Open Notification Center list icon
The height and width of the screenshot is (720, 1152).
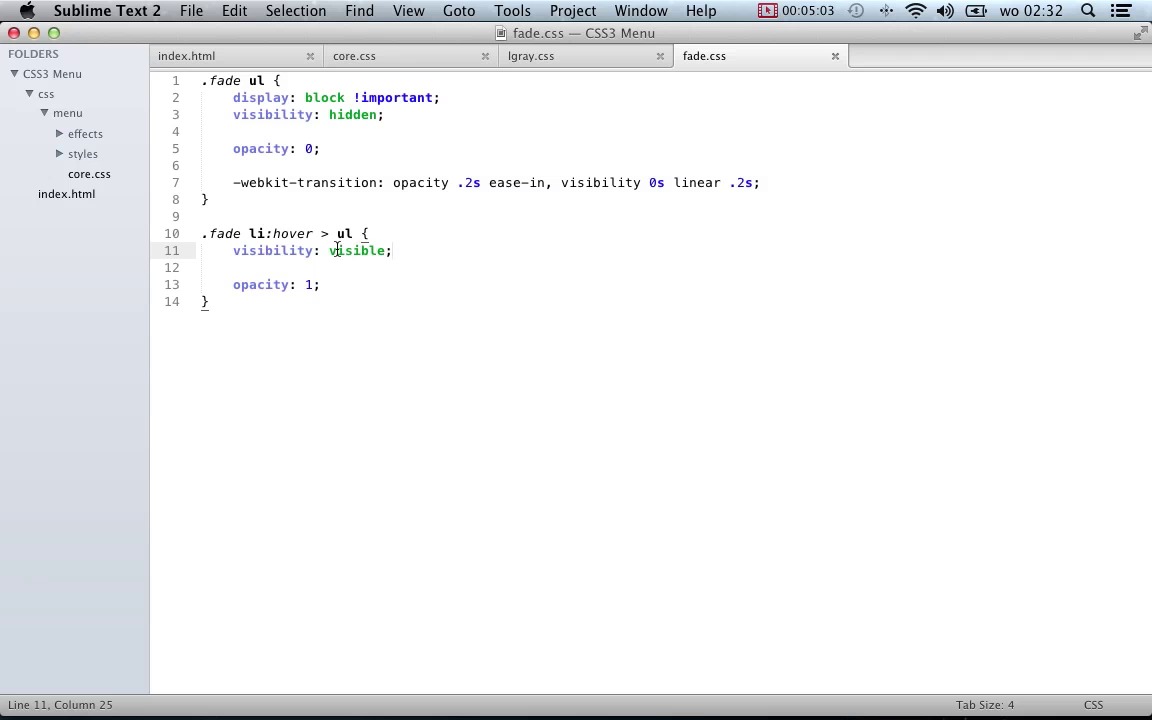click(x=1120, y=10)
